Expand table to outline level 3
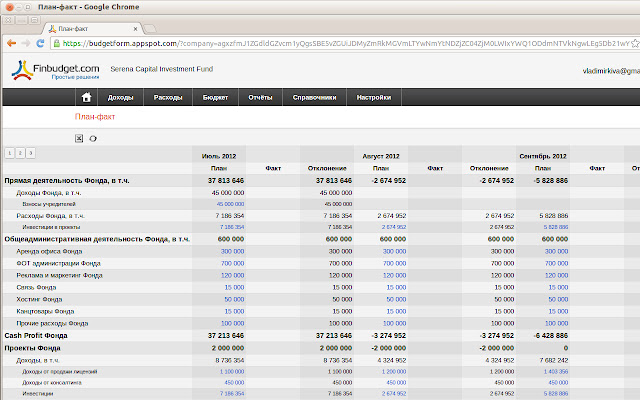 pyautogui.click(x=31, y=153)
